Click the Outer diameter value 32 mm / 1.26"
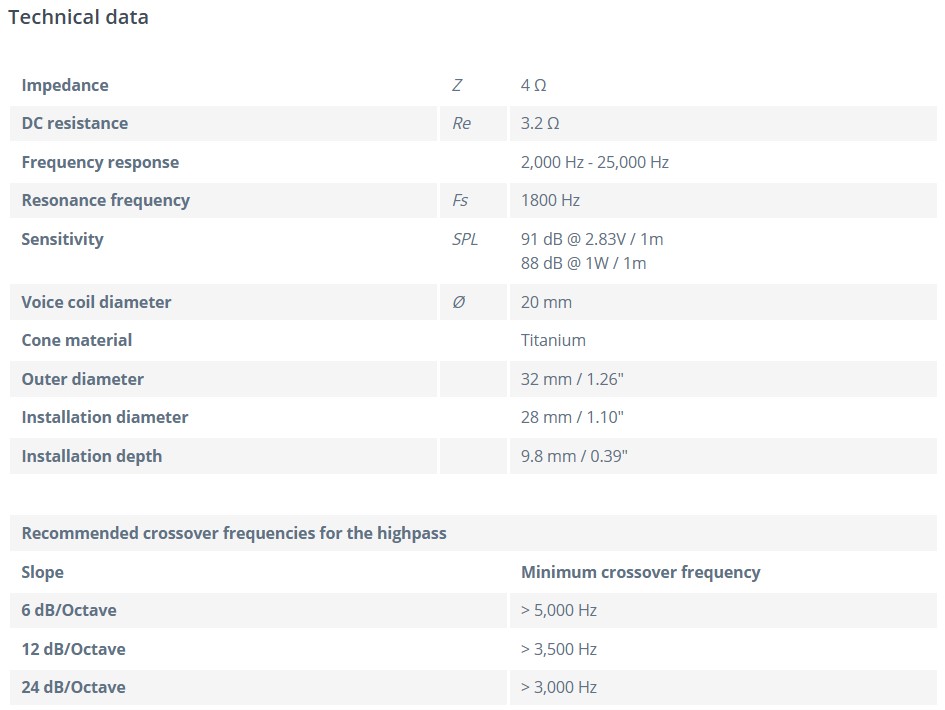945x710 pixels. click(x=573, y=379)
